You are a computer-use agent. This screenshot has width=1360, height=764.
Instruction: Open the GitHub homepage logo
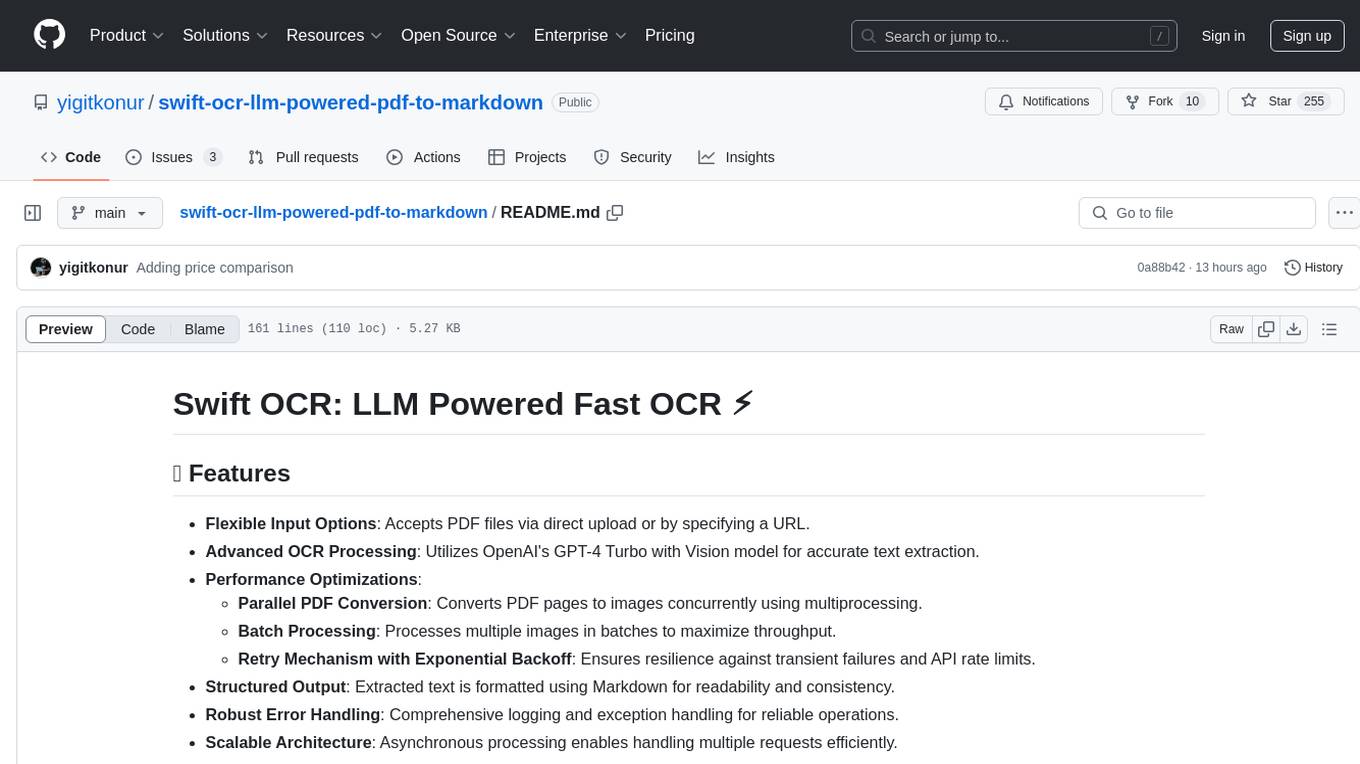pos(49,35)
